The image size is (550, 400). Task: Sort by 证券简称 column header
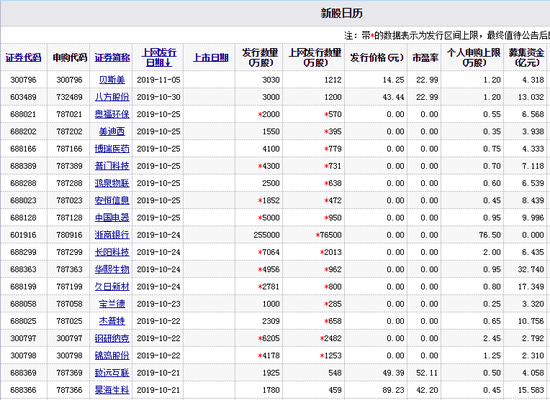tap(112, 57)
